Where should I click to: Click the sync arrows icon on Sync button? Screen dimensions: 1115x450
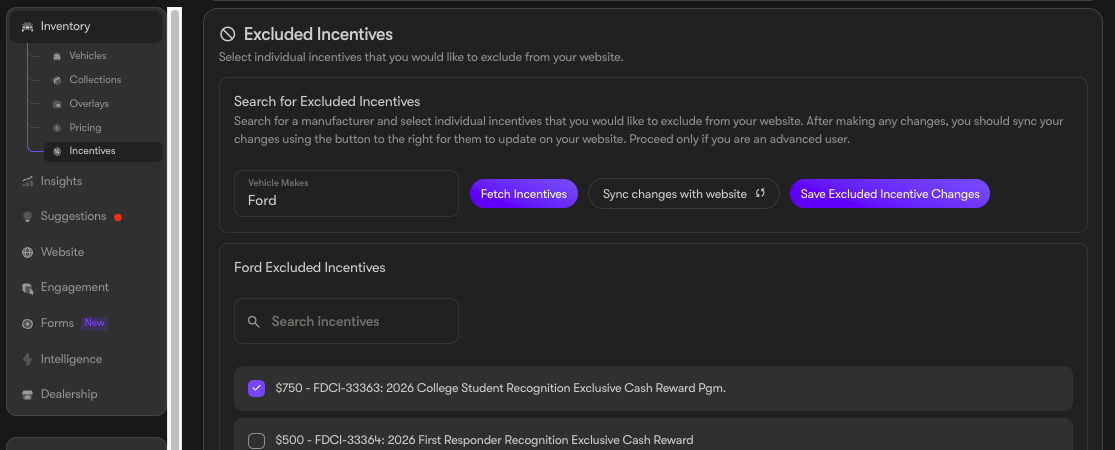pyautogui.click(x=759, y=193)
